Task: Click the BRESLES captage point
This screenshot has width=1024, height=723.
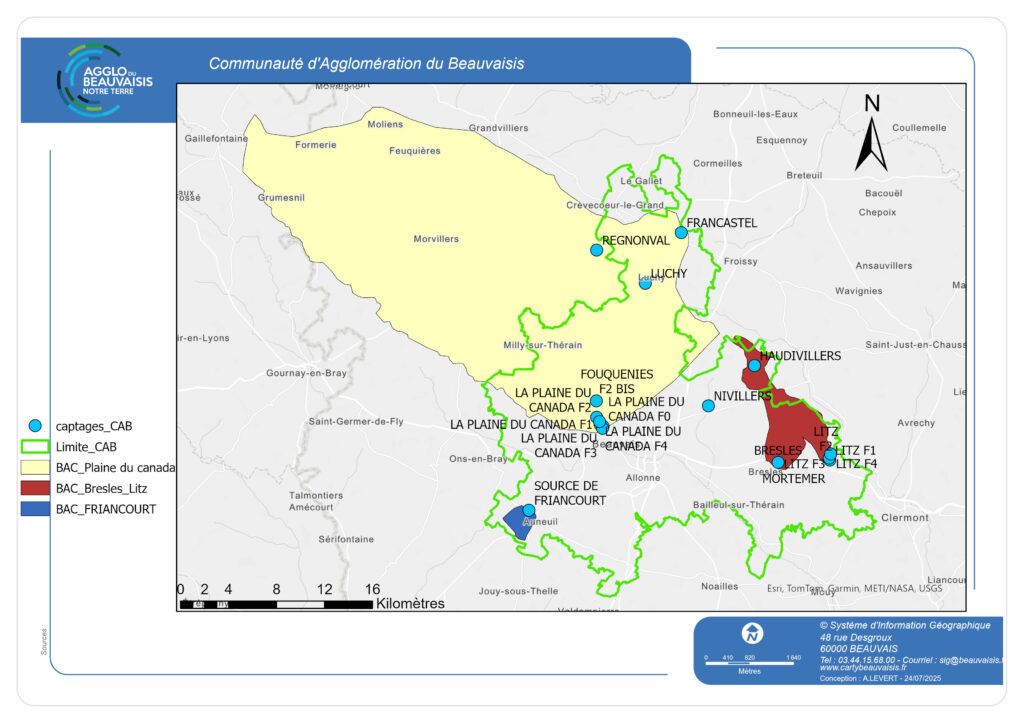Action: point(778,462)
